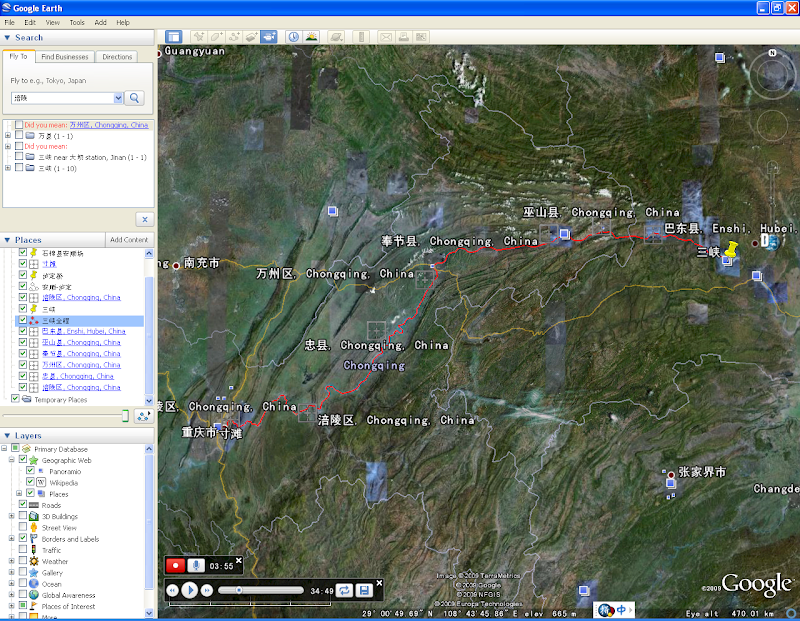Click the tour fast-forward button

coord(207,591)
